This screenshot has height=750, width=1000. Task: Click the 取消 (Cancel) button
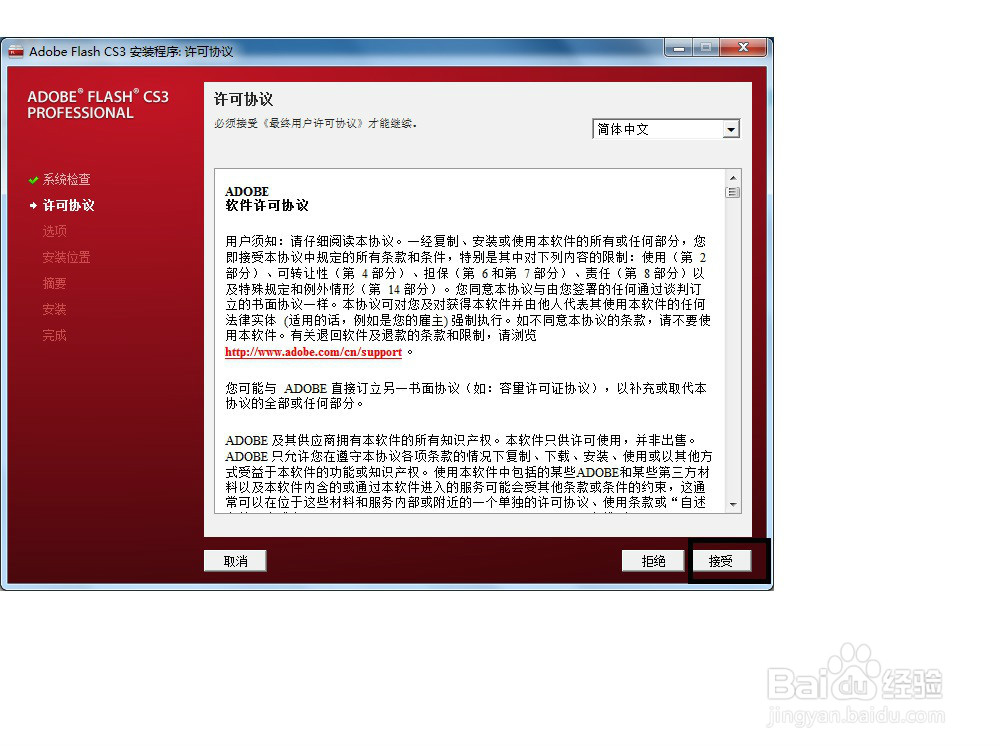(x=235, y=561)
